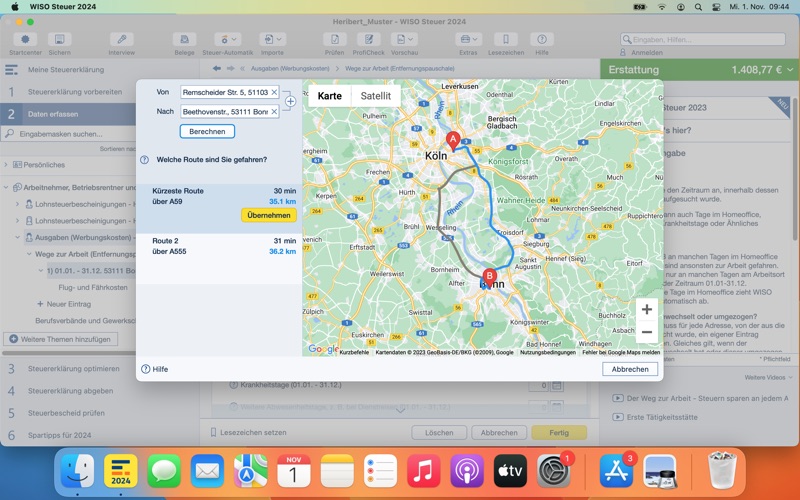Open the Steuer-Automatik toolbar dropdown
Image resolution: width=800 pixels, height=500 pixels.
(228, 39)
